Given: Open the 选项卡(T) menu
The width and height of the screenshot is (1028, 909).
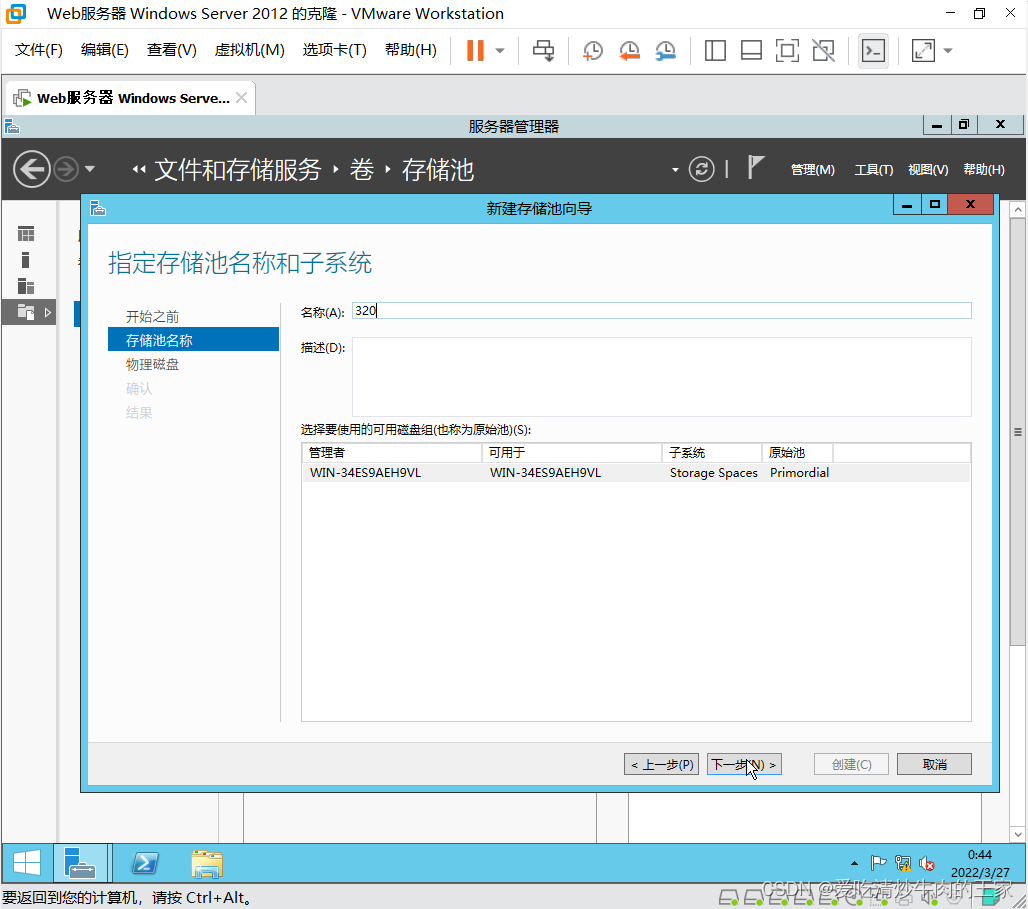Looking at the screenshot, I should (x=334, y=50).
